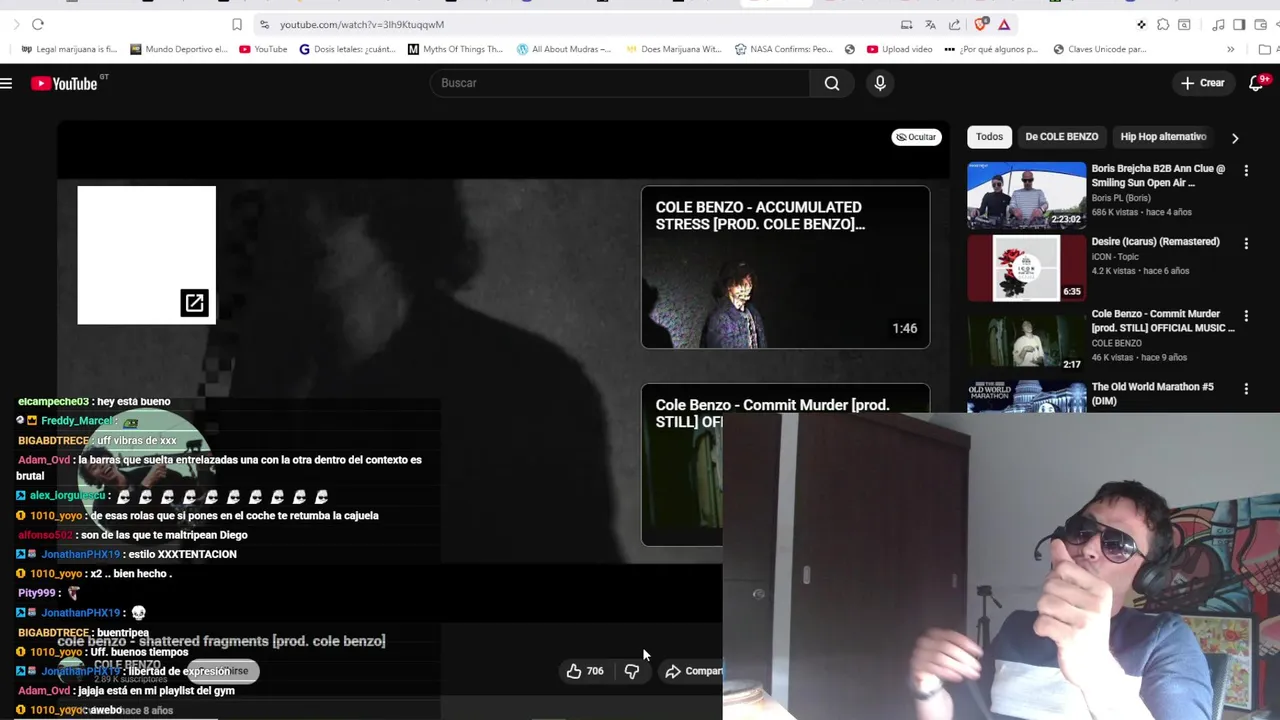This screenshot has width=1280, height=720.
Task: Click the bookmark icon beside the address bar
Action: (237, 24)
